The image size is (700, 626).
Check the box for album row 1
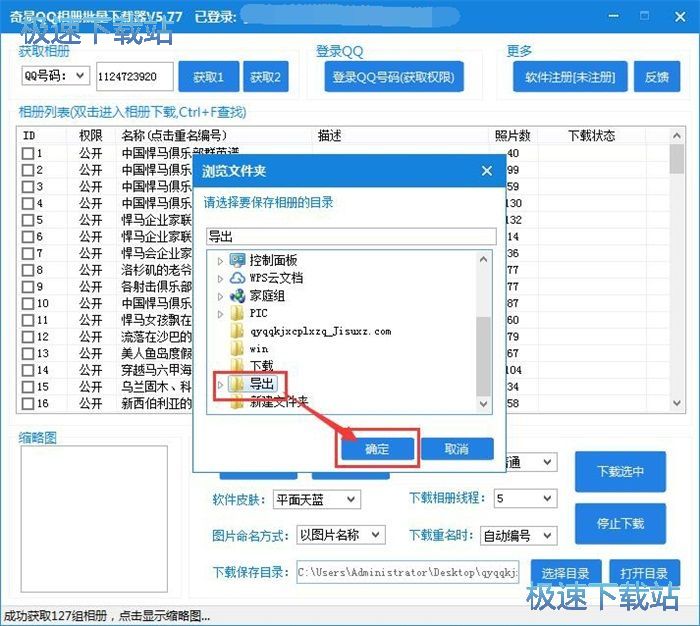pyautogui.click(x=28, y=154)
